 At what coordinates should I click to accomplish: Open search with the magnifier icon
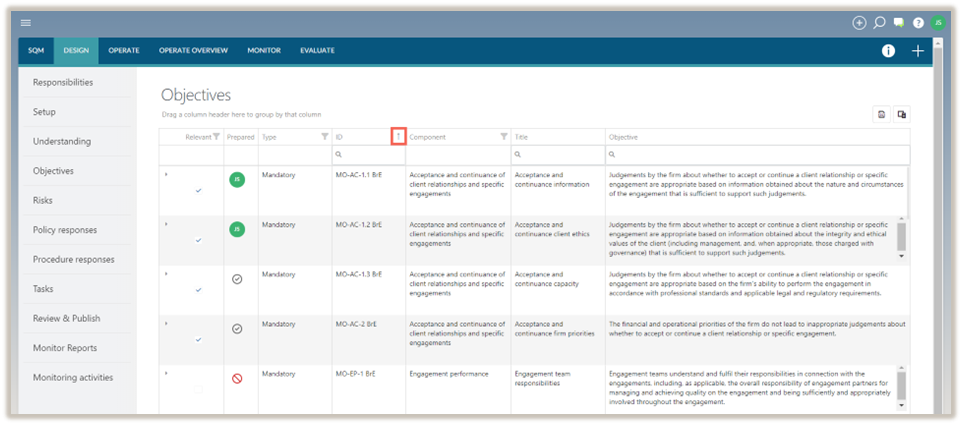879,22
